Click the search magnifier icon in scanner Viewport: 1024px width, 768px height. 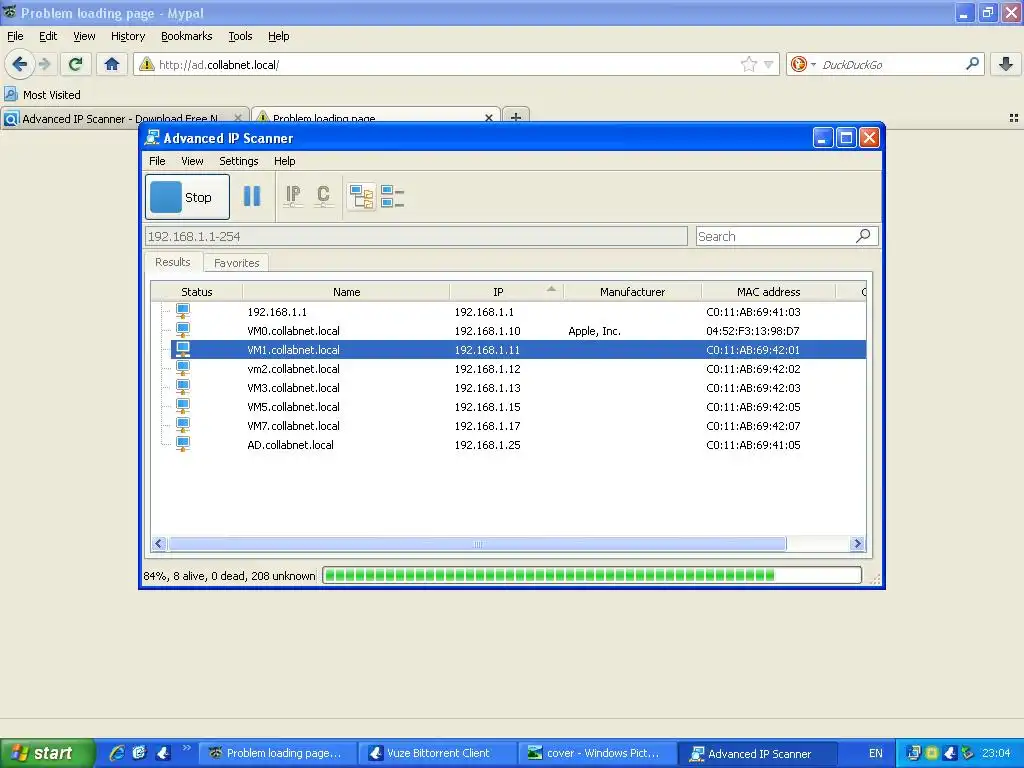863,236
